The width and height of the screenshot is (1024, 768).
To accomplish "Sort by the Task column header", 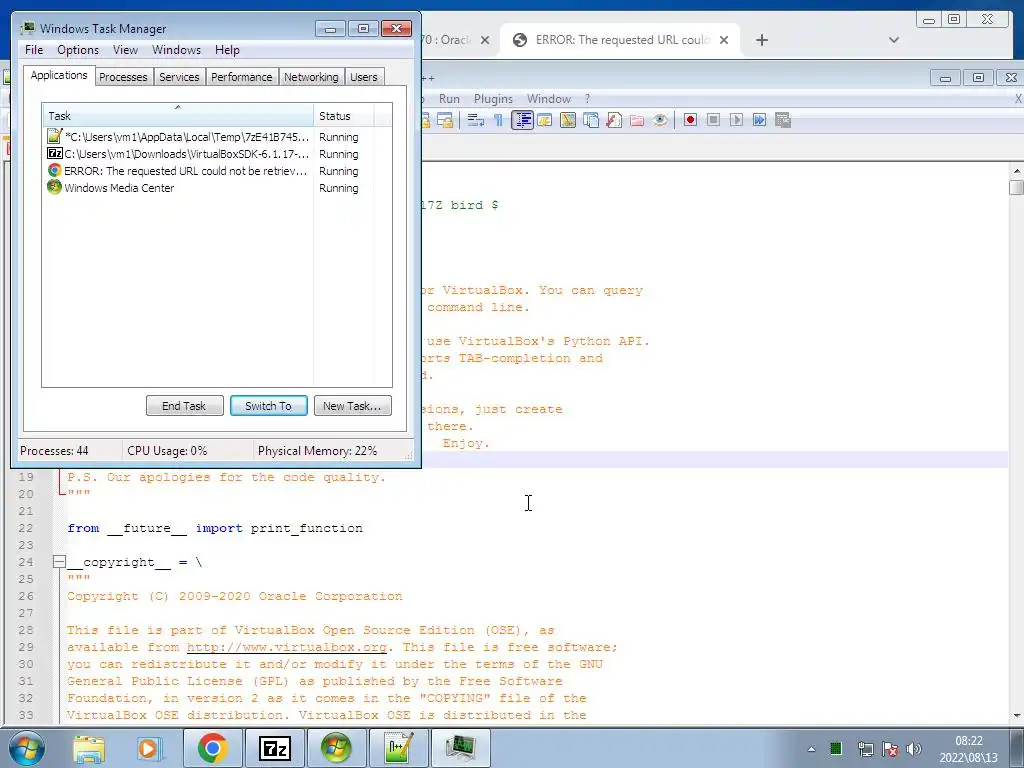I will point(178,115).
